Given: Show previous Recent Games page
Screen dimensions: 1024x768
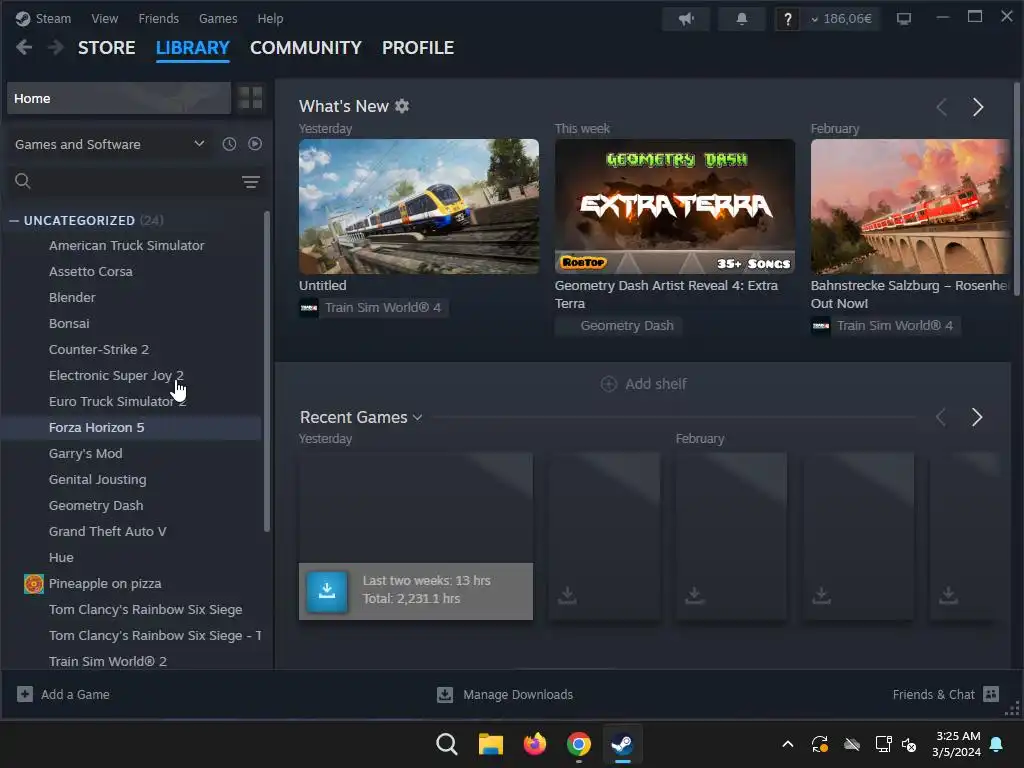Looking at the screenshot, I should click(940, 417).
